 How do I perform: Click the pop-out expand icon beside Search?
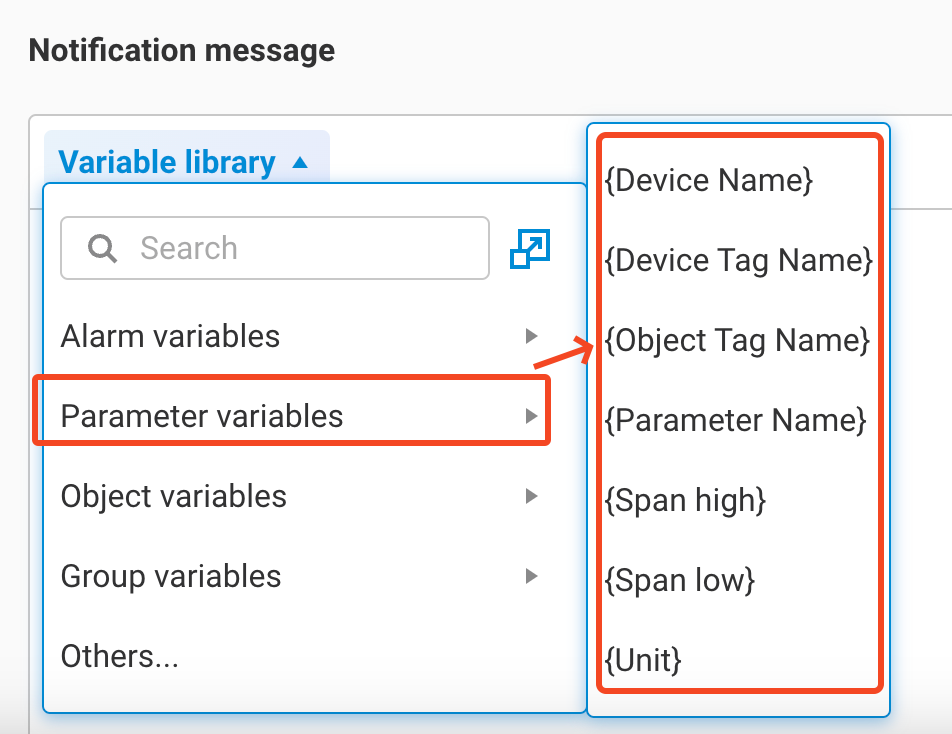[x=530, y=249]
